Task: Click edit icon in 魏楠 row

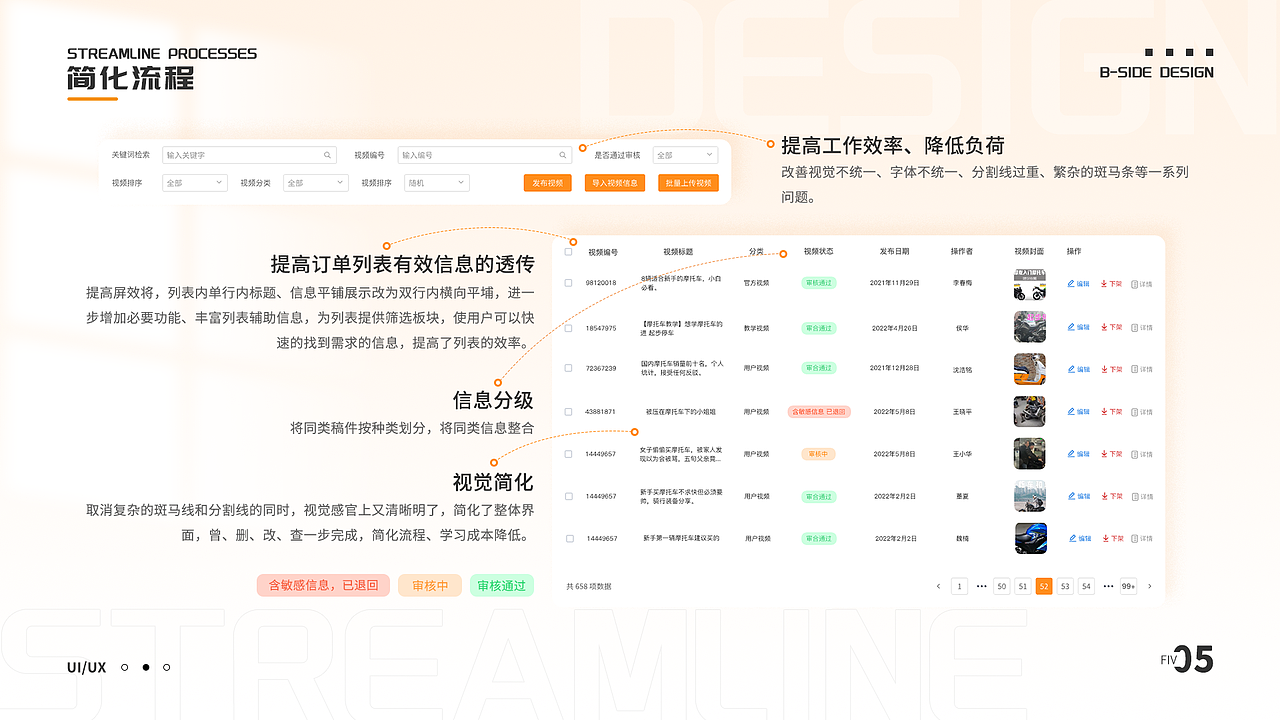Action: [x=1071, y=538]
